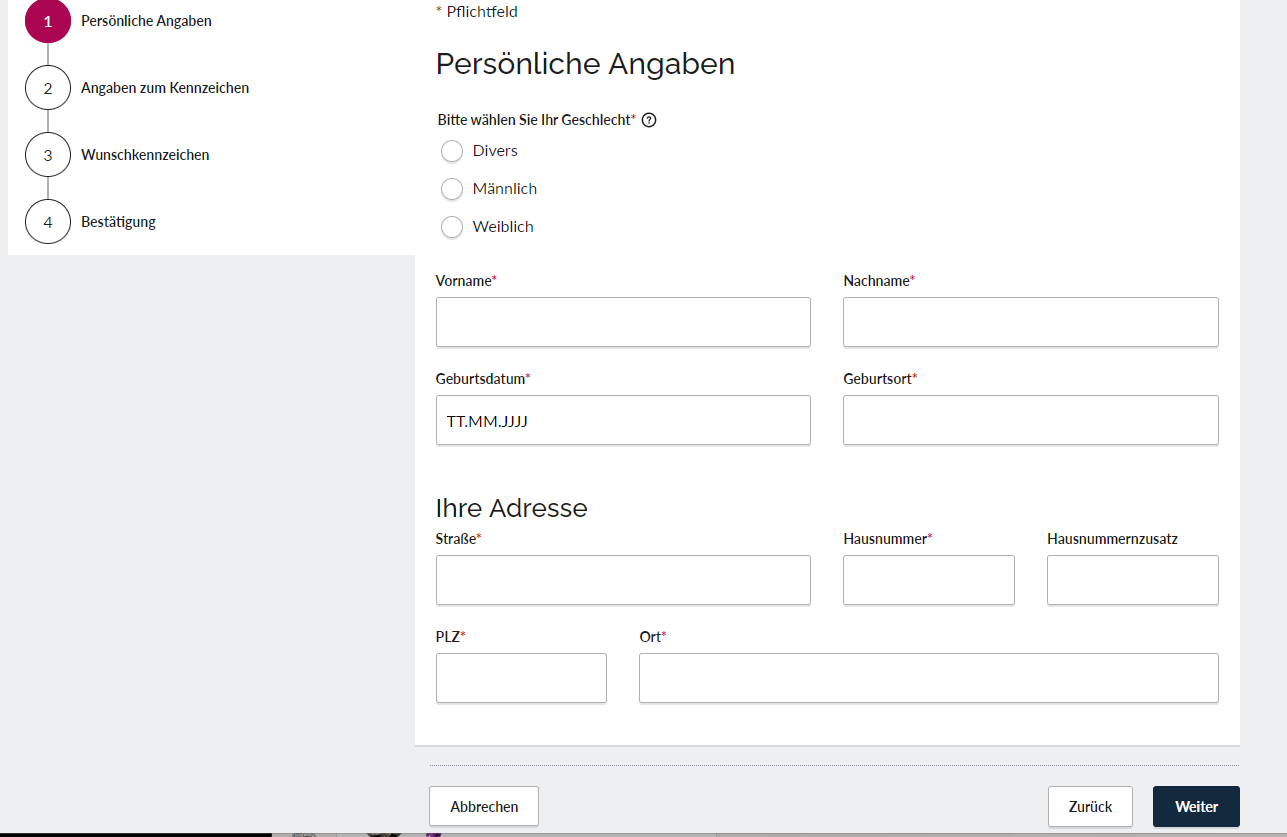Click the PLZ postal code field
This screenshot has height=837, width=1287.
click(x=521, y=678)
